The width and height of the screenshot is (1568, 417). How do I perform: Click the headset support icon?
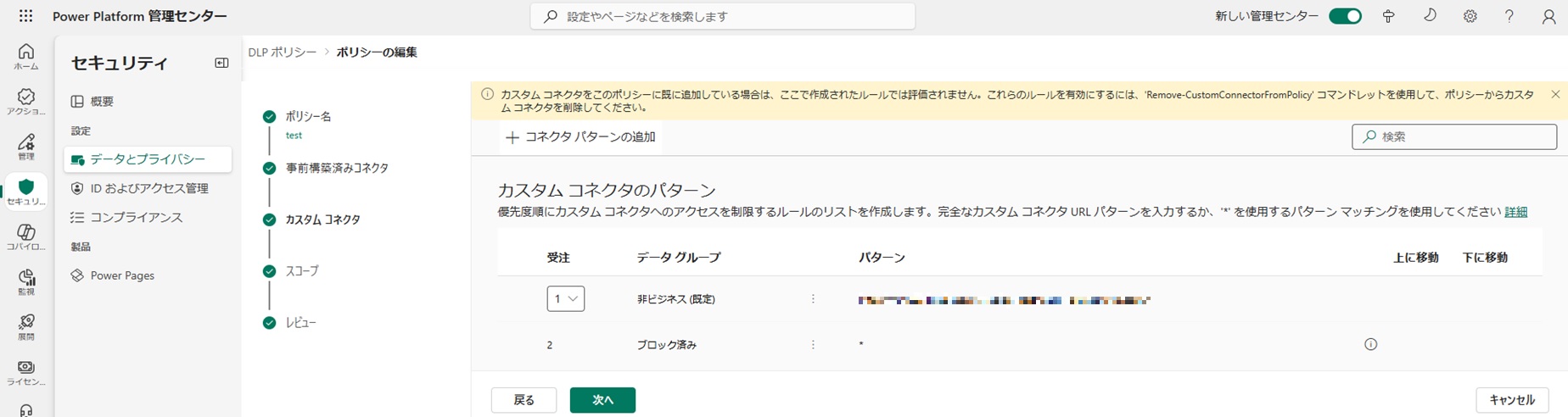(x=26, y=410)
